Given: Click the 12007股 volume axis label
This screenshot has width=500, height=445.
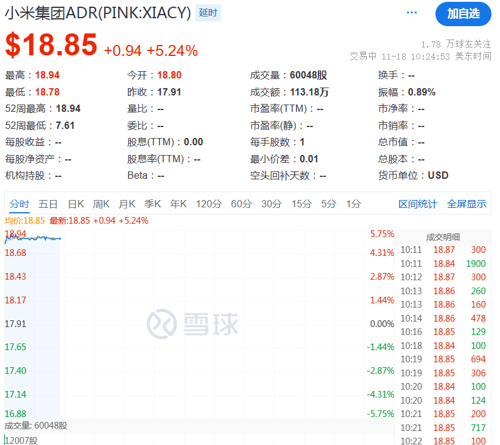Looking at the screenshot, I should click(x=22, y=441).
